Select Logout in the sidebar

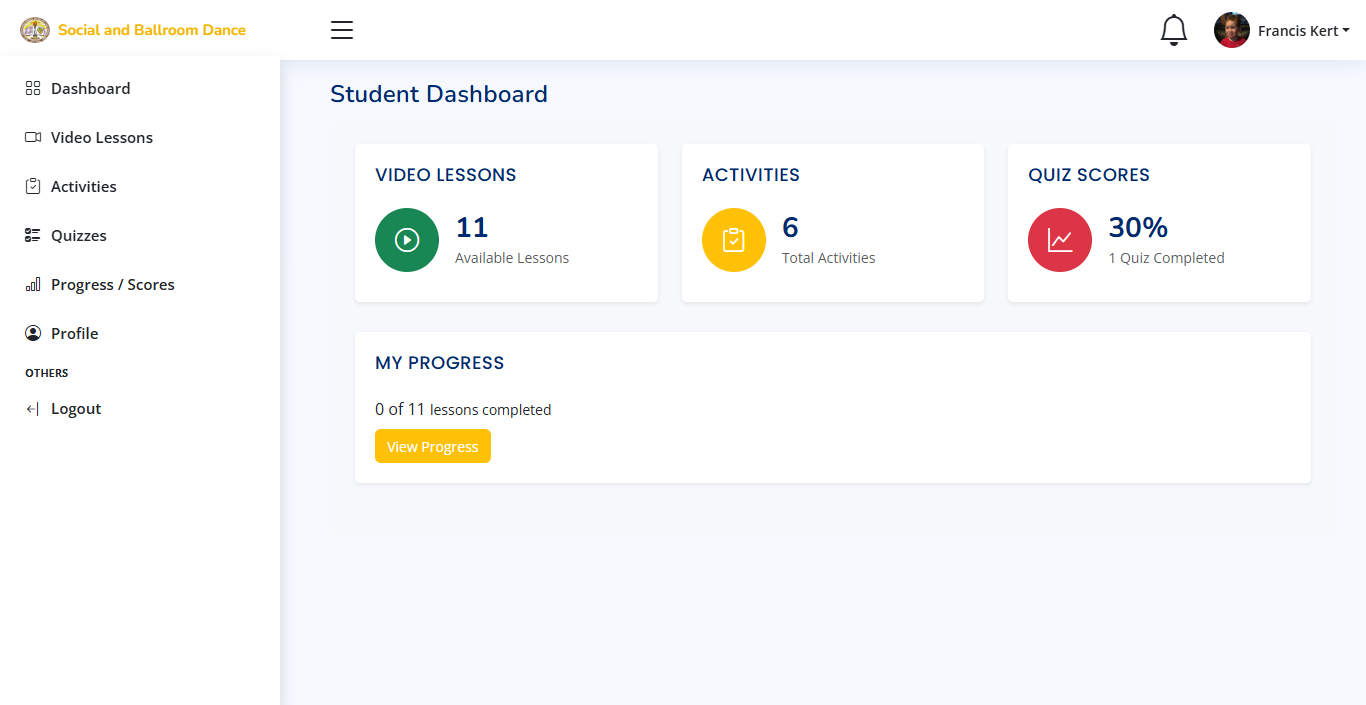76,408
